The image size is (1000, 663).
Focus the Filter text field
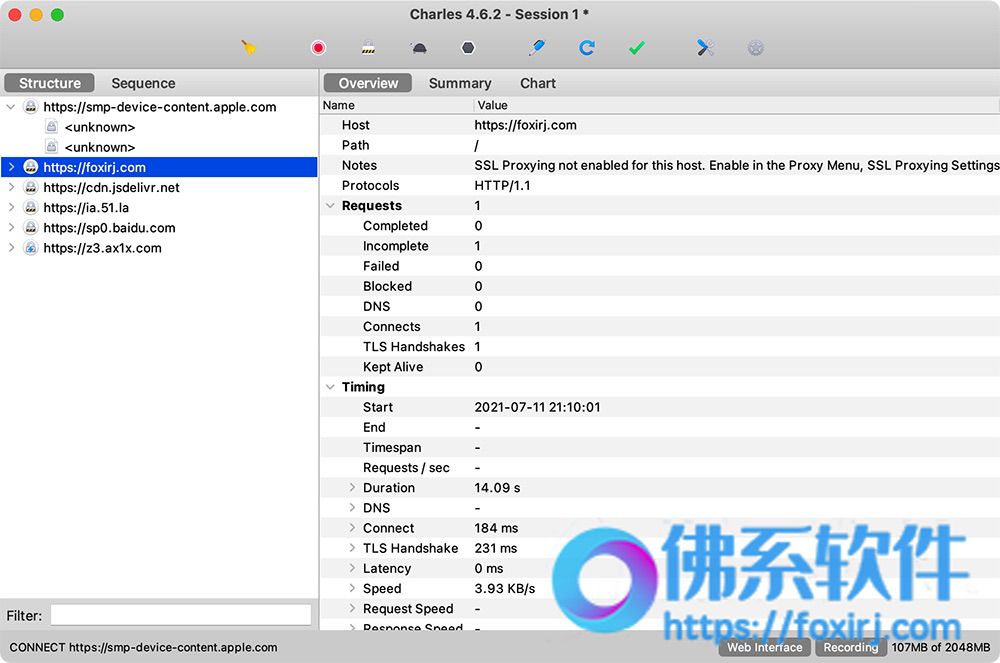coord(181,615)
